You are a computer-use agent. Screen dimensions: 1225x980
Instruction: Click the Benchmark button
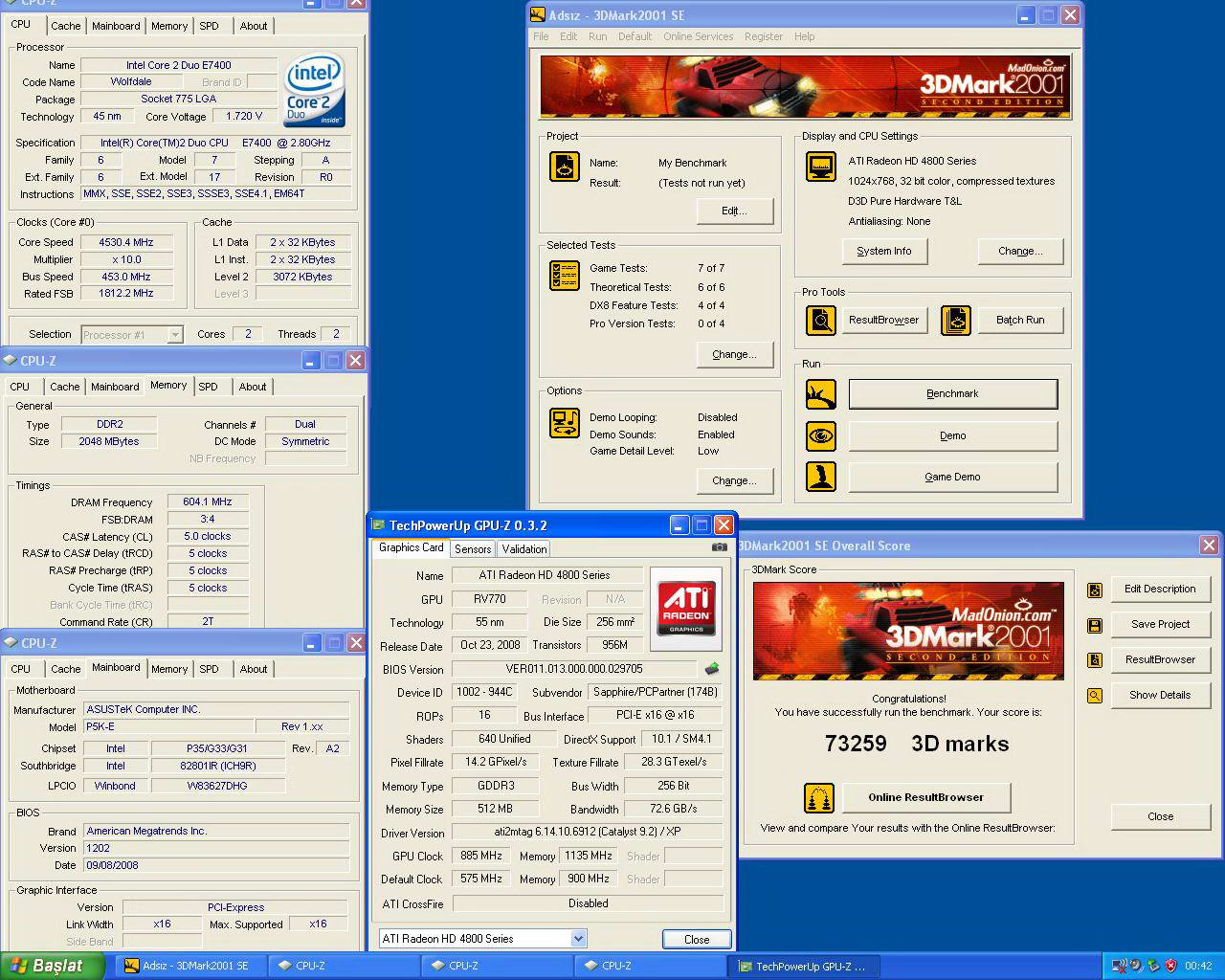pyautogui.click(x=953, y=393)
